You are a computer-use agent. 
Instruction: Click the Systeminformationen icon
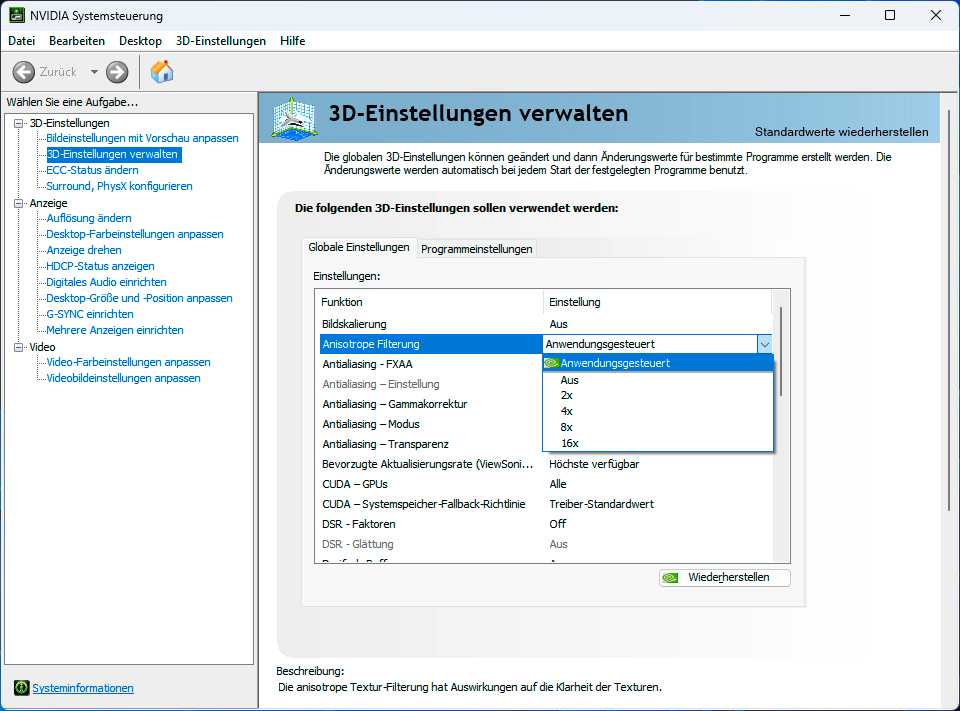click(21, 688)
